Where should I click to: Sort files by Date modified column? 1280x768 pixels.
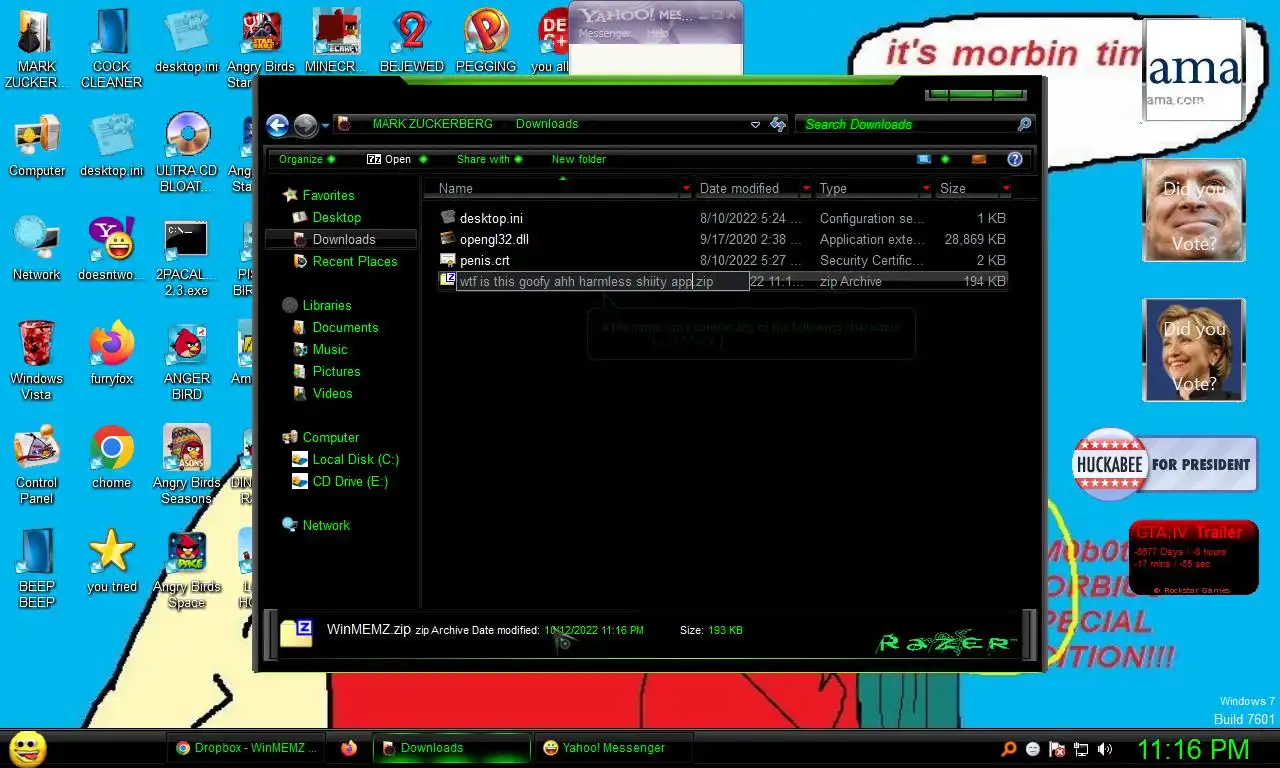747,188
